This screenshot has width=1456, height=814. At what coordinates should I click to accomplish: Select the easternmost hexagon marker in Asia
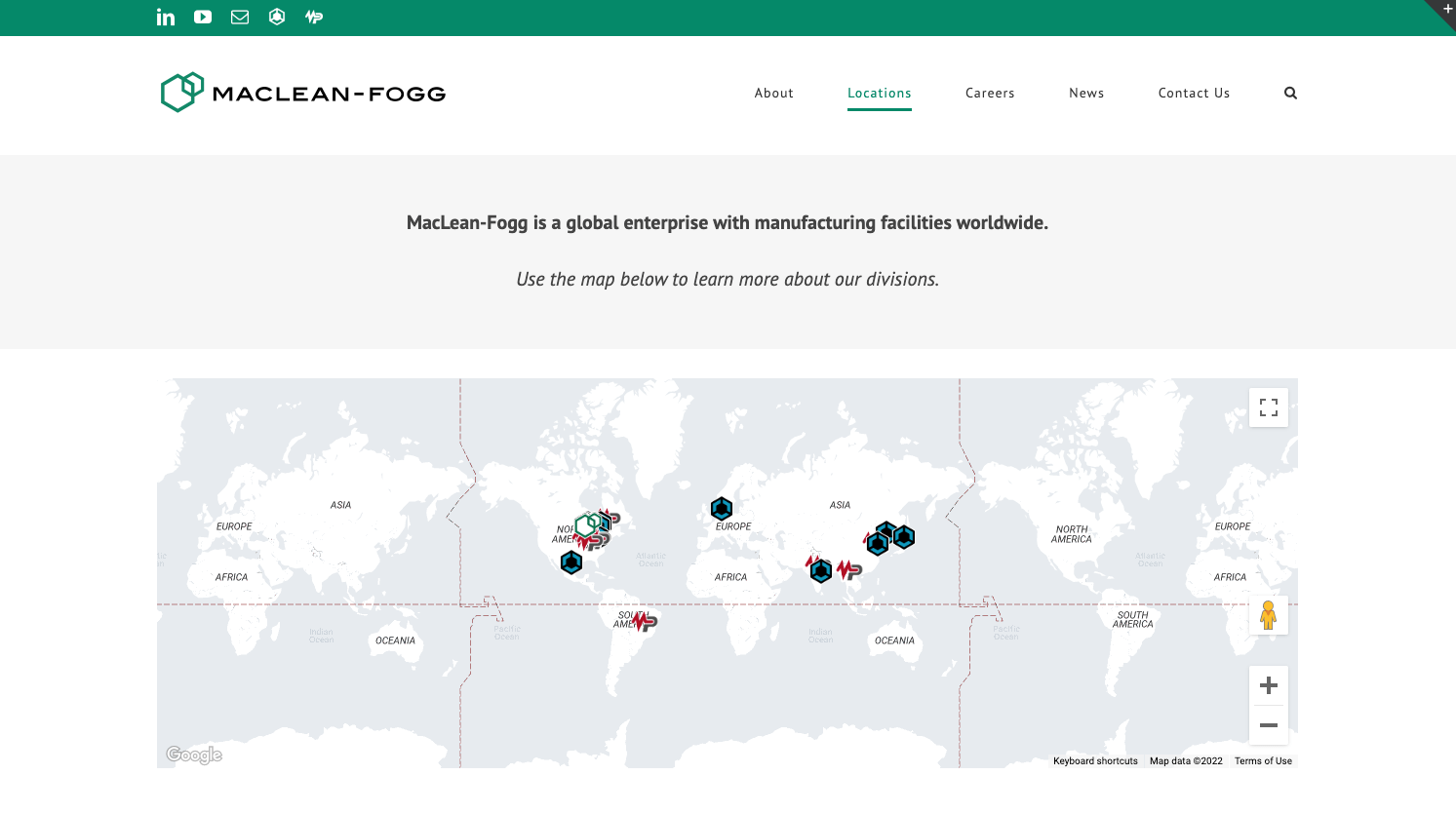[903, 536]
